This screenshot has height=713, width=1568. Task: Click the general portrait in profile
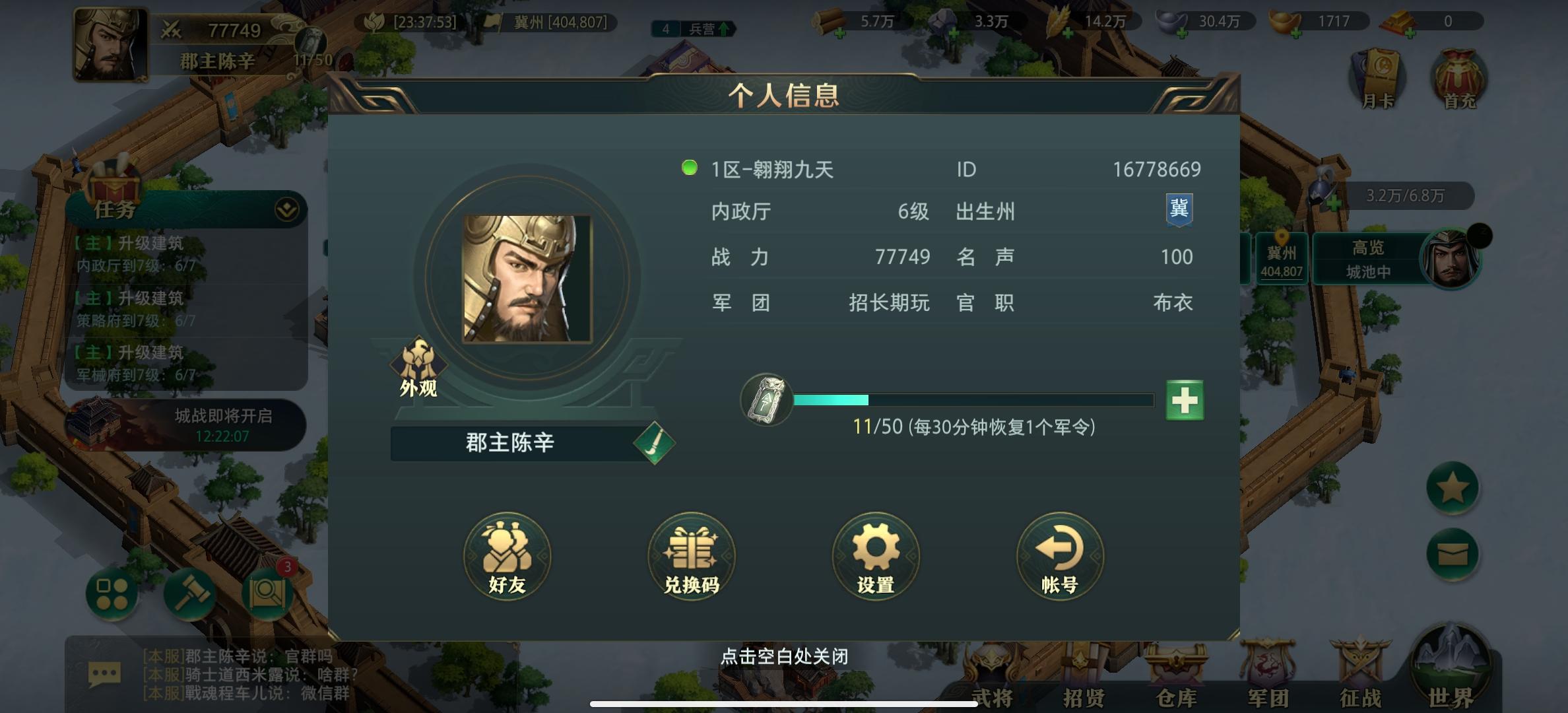point(527,278)
